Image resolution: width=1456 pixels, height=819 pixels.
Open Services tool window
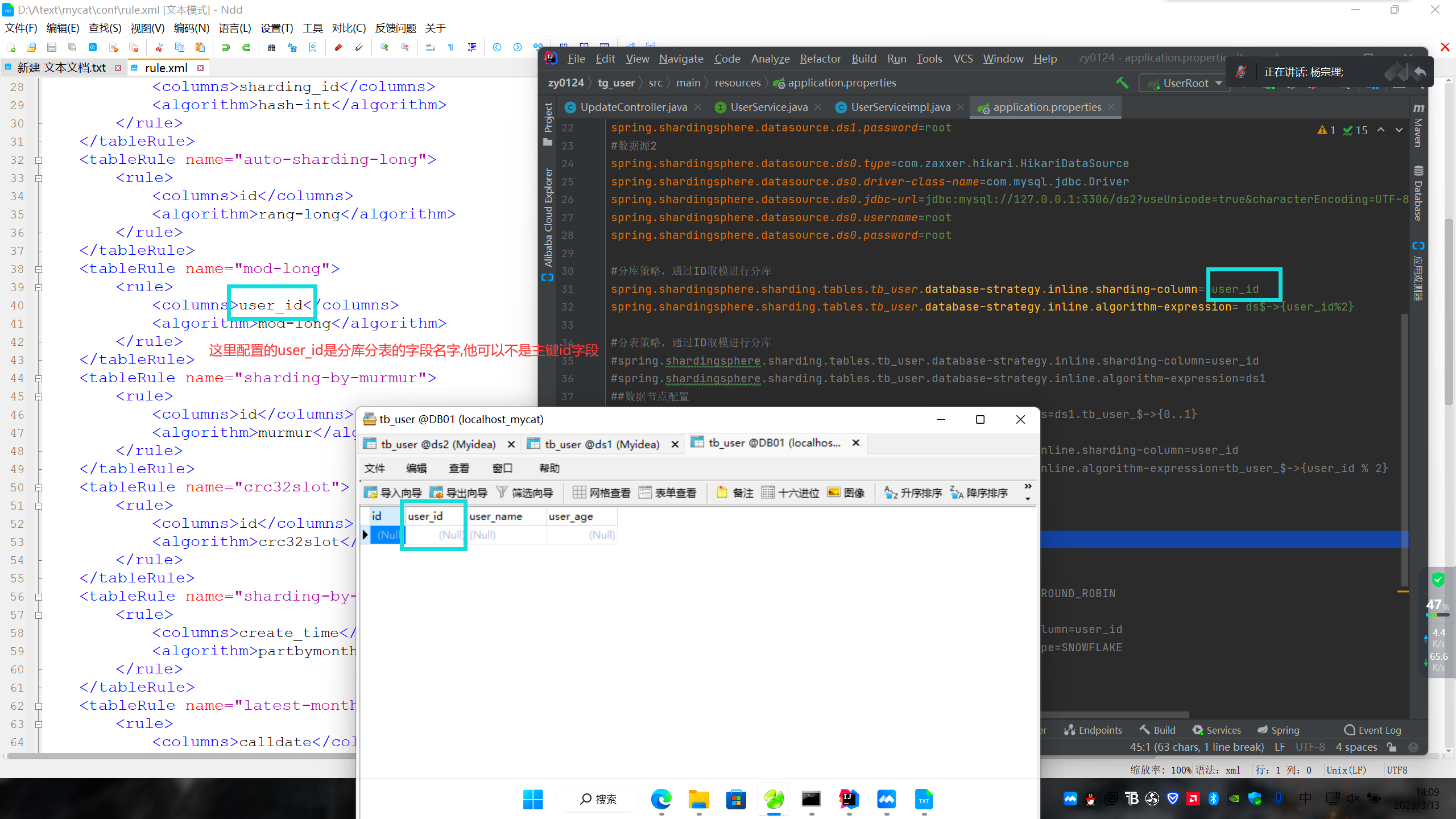1217,730
